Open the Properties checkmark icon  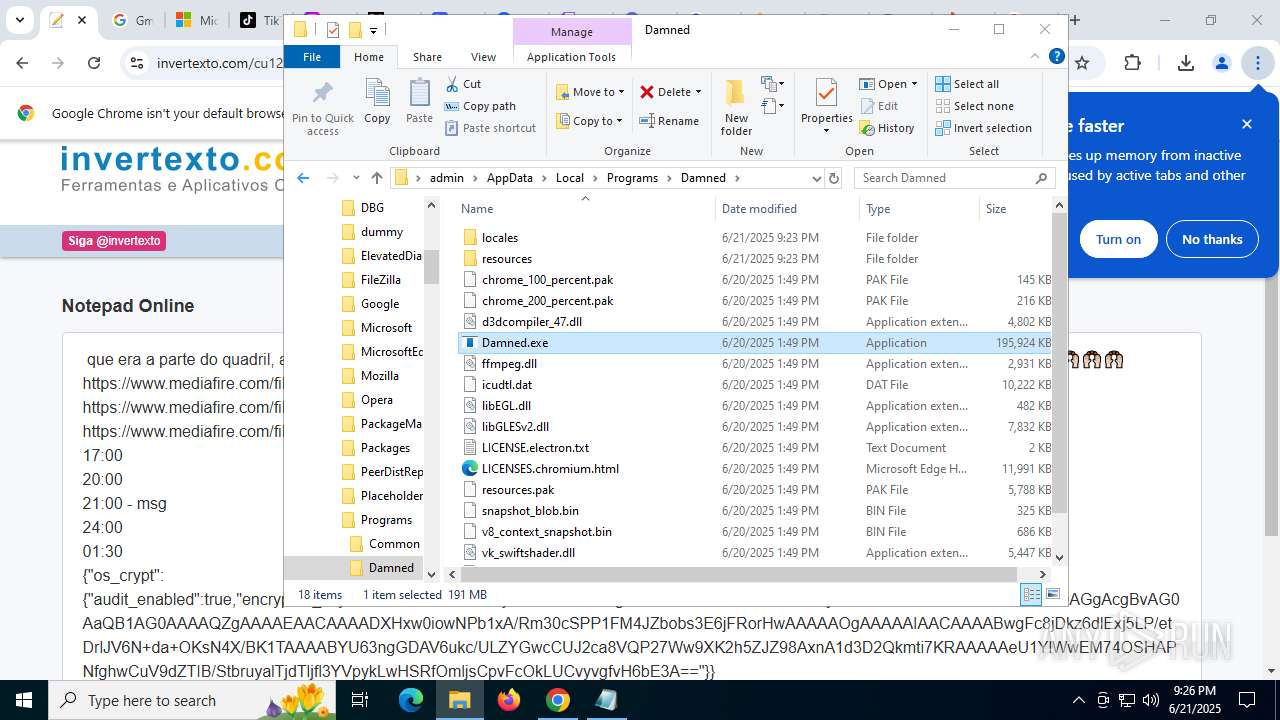click(826, 93)
